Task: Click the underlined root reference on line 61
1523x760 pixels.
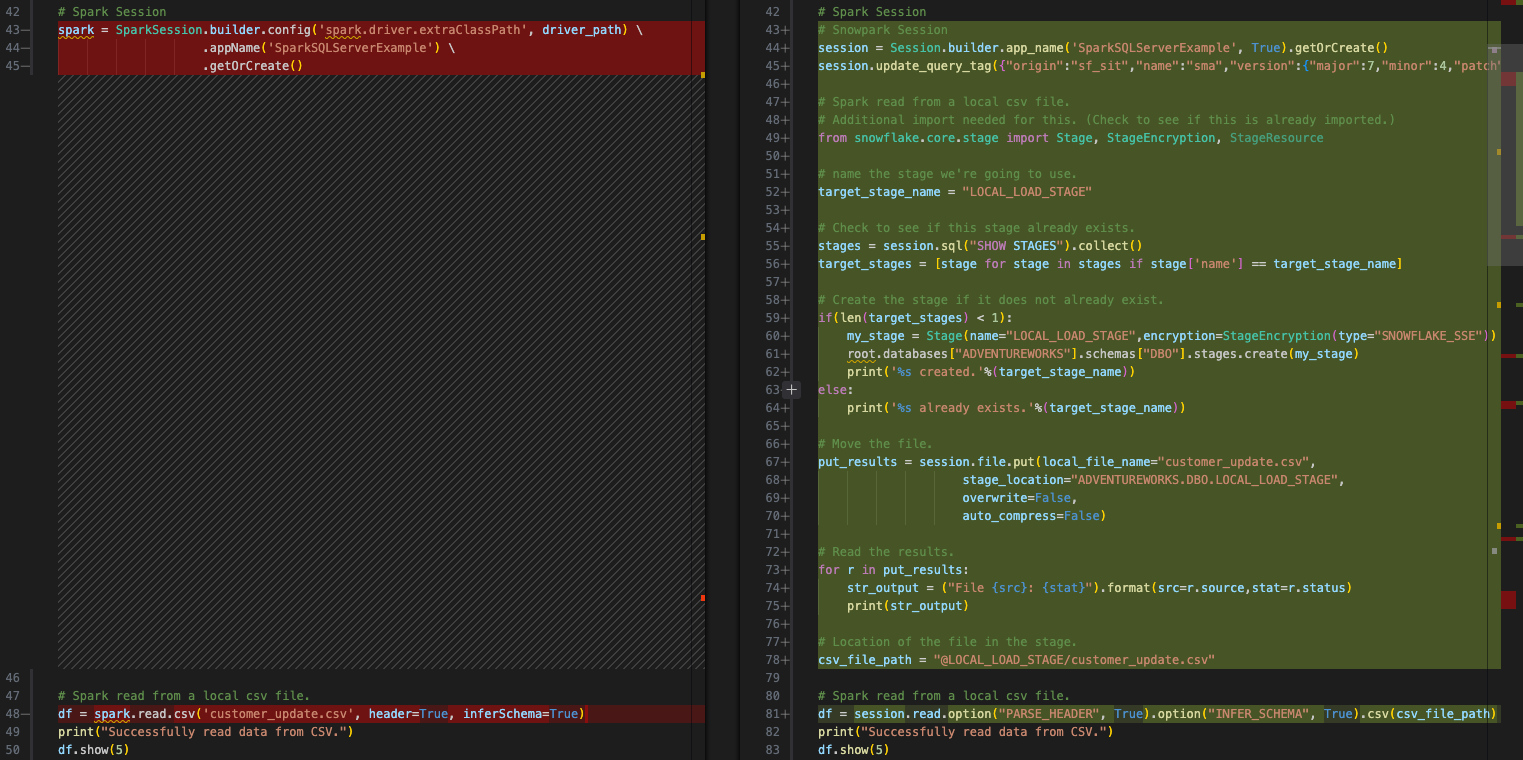Action: point(855,353)
